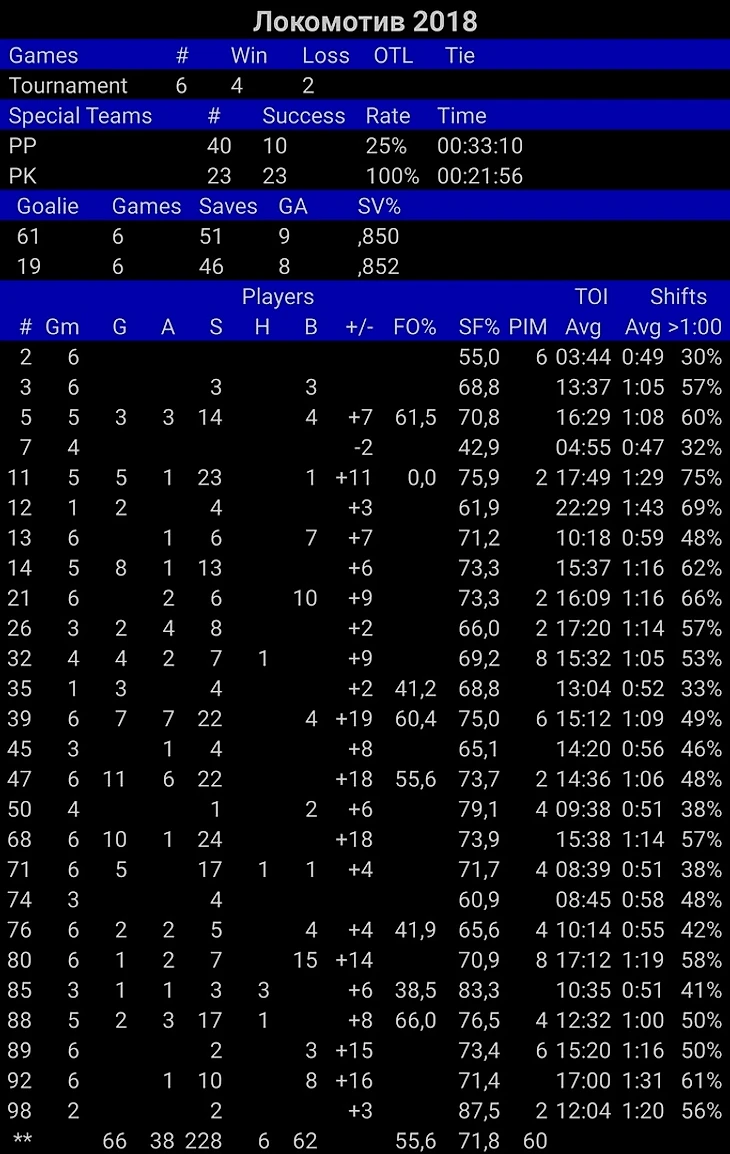
Task: Select player number 13 row
Action: point(365,538)
